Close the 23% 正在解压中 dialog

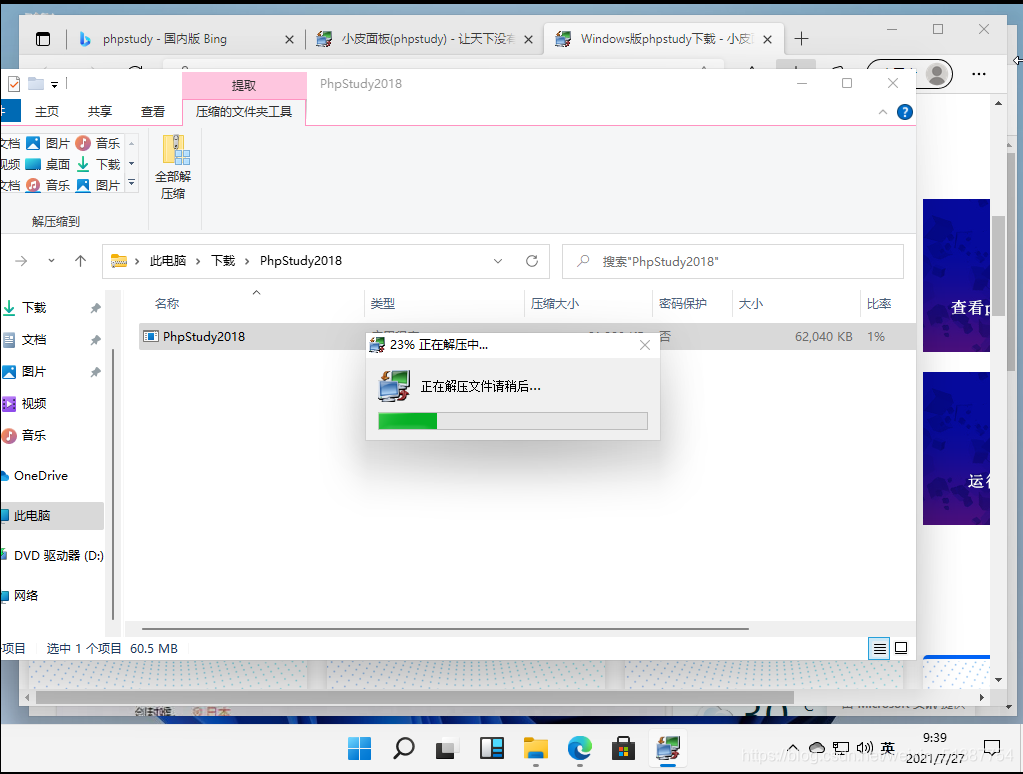645,345
